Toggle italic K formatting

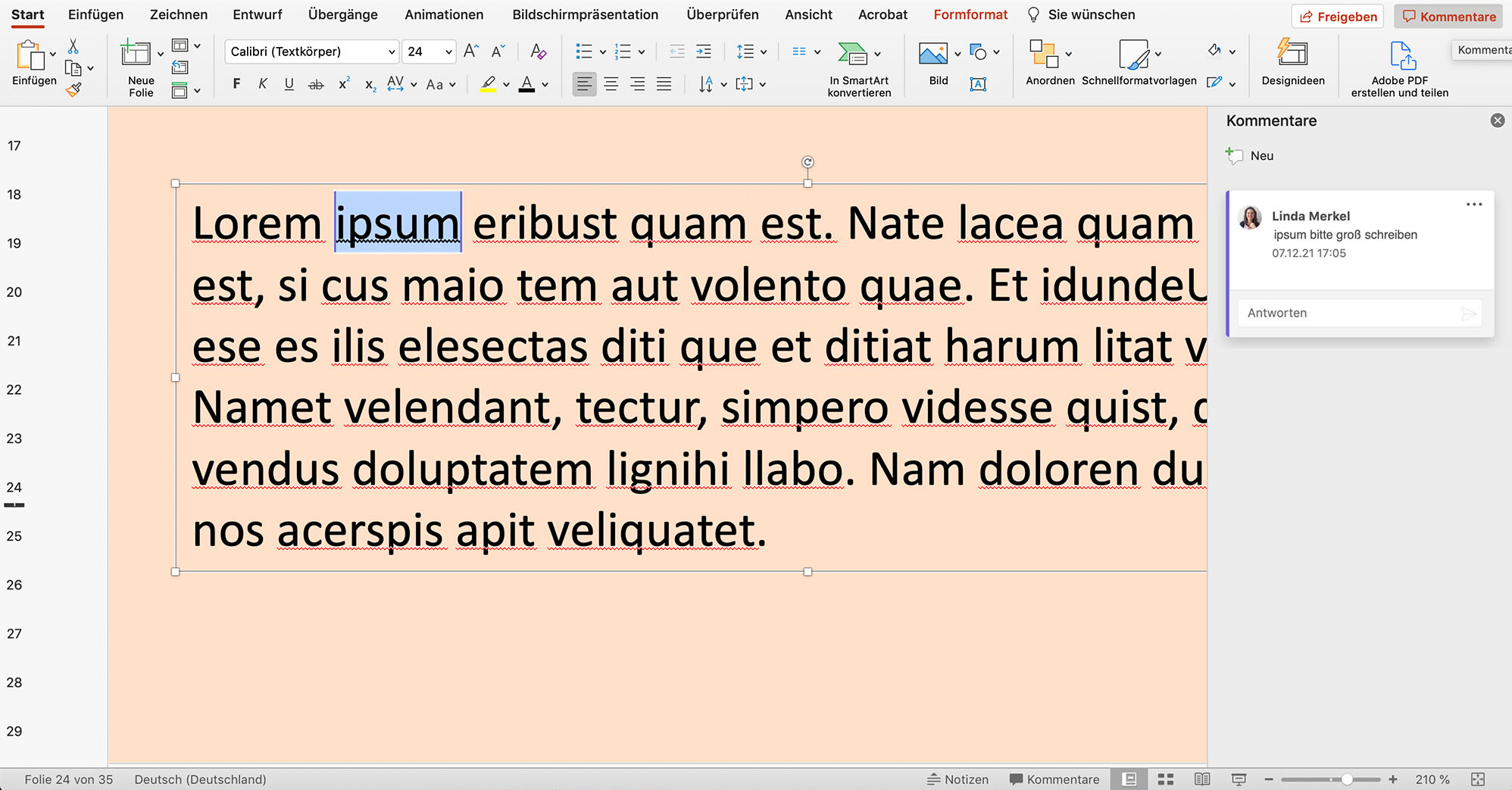point(263,84)
